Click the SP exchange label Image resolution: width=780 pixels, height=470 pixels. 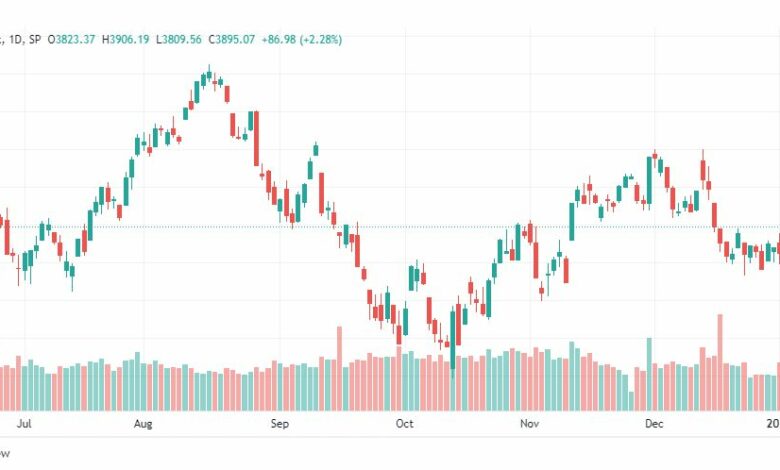tap(34, 39)
